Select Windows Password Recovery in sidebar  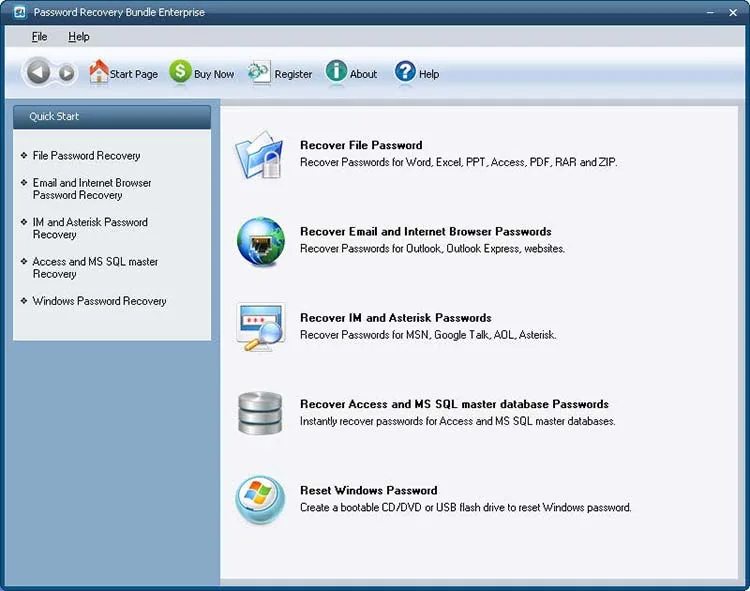(99, 301)
